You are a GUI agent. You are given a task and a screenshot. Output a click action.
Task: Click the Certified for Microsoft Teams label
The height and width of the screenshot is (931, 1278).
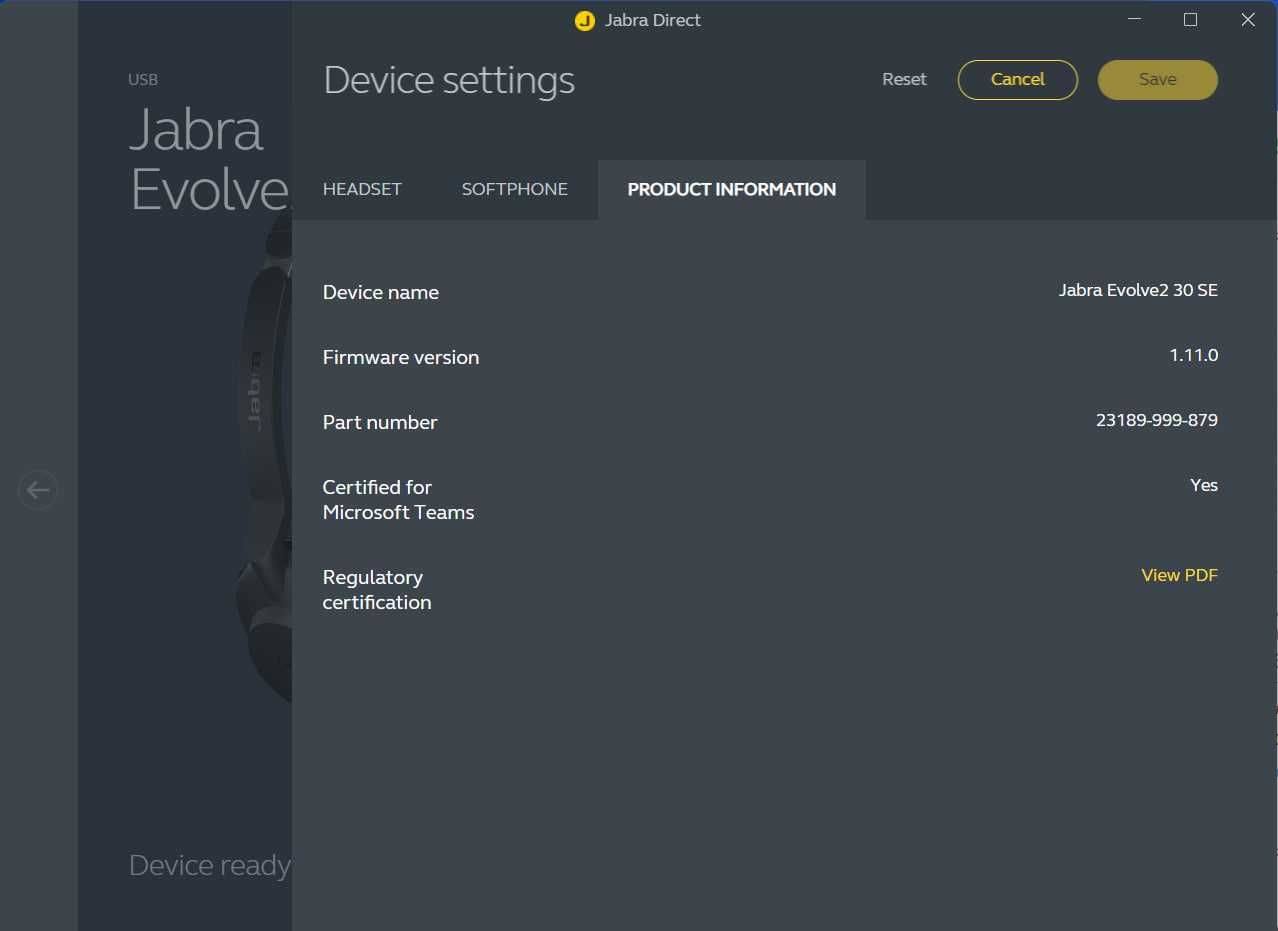point(398,500)
